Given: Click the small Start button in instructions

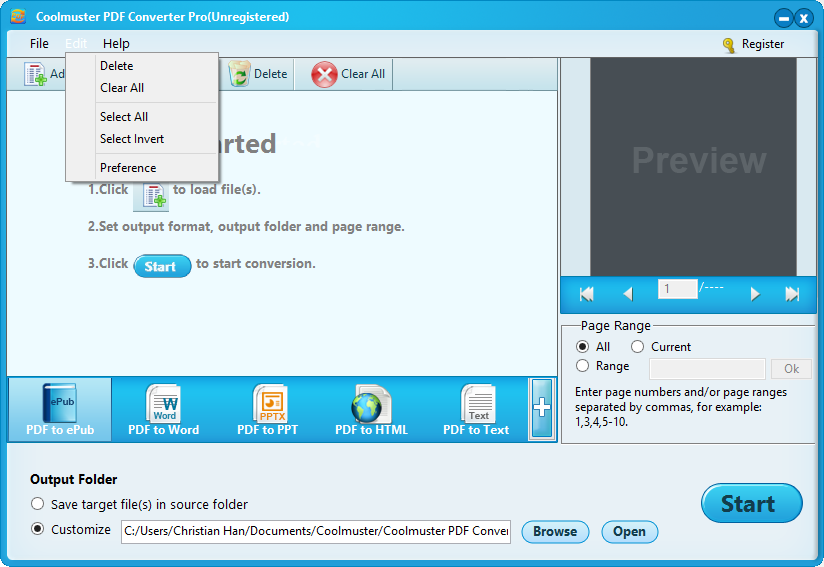Looking at the screenshot, I should [162, 266].
